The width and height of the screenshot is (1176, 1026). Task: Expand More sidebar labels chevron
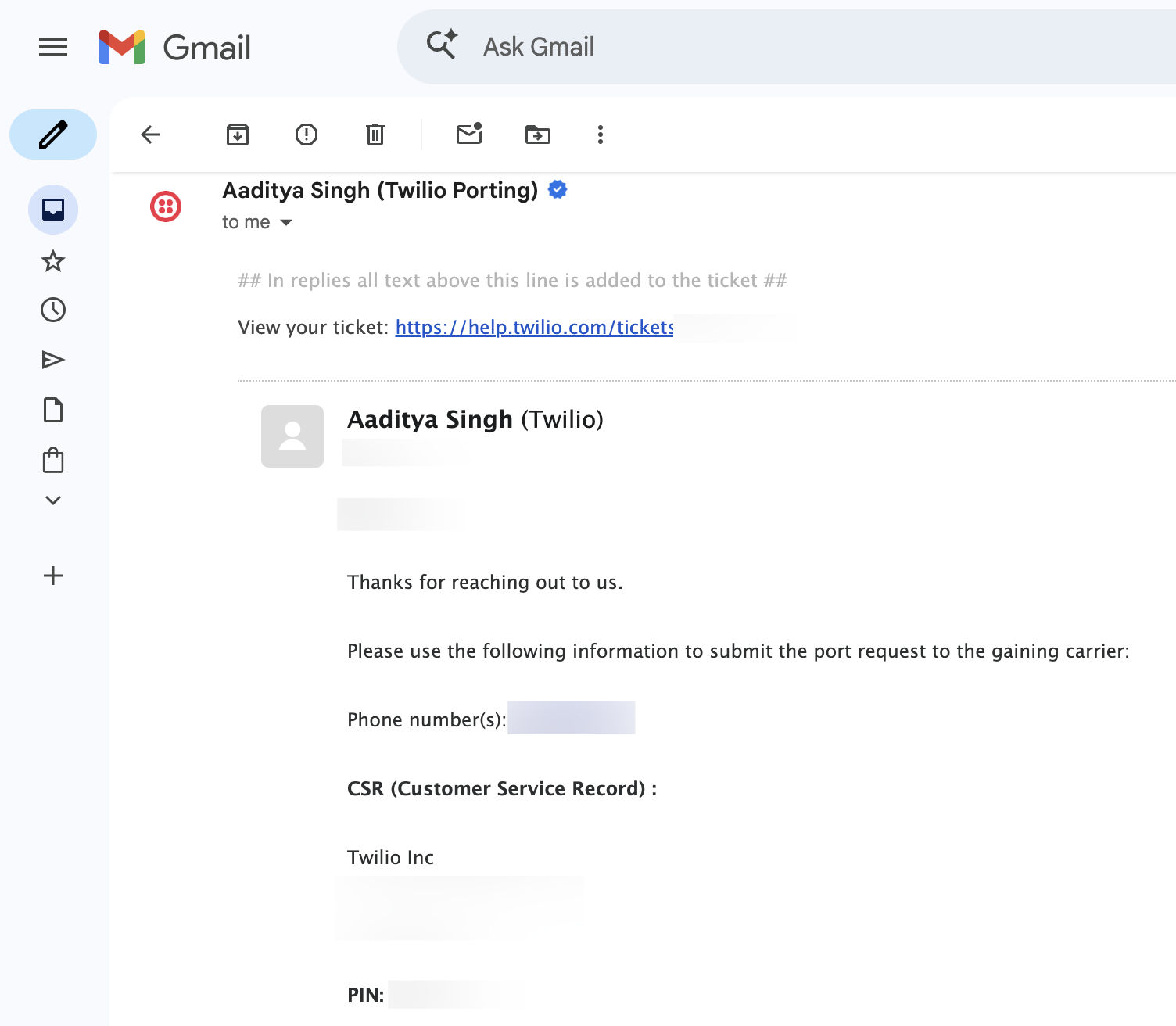[x=53, y=500]
